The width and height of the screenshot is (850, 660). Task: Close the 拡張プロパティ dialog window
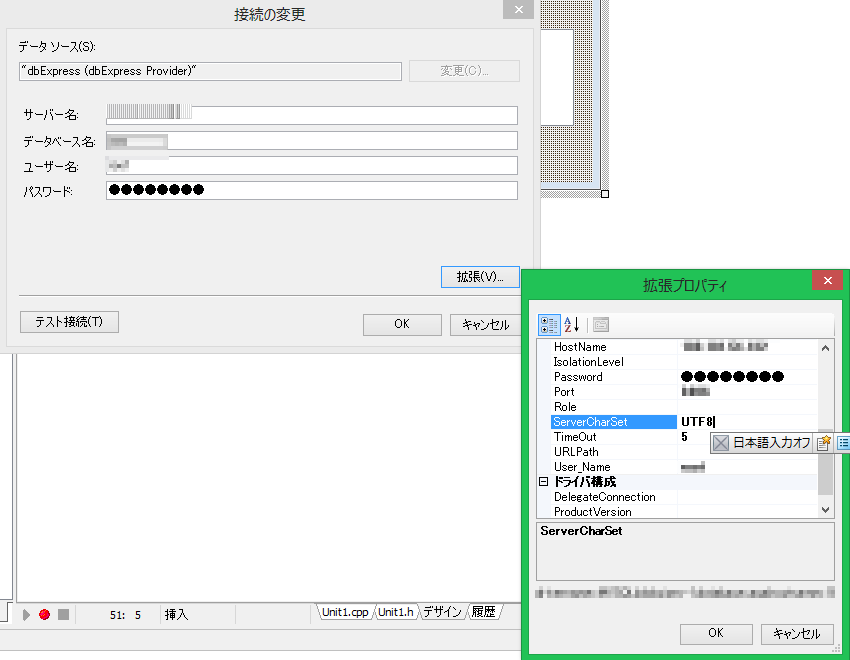(826, 283)
